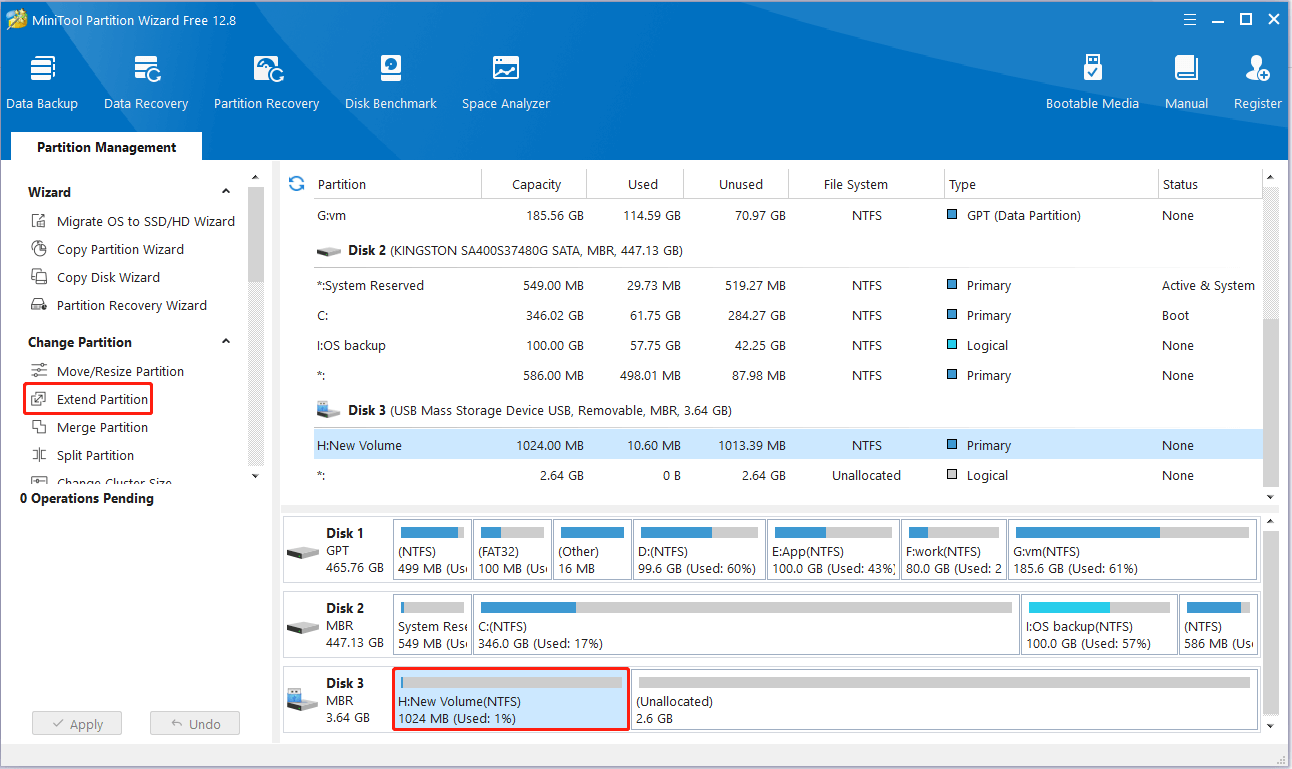This screenshot has width=1292, height=769.
Task: Select Disk 1 drive icon in disk map
Action: click(x=302, y=552)
